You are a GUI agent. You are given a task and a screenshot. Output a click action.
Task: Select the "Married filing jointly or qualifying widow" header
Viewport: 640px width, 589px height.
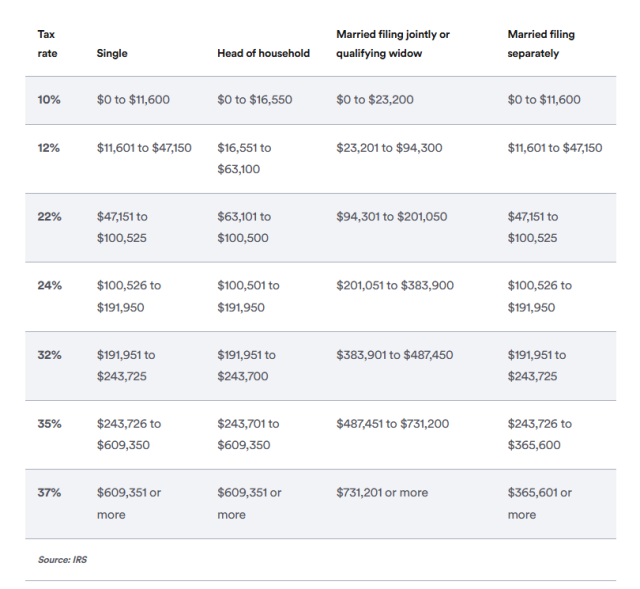click(x=393, y=43)
